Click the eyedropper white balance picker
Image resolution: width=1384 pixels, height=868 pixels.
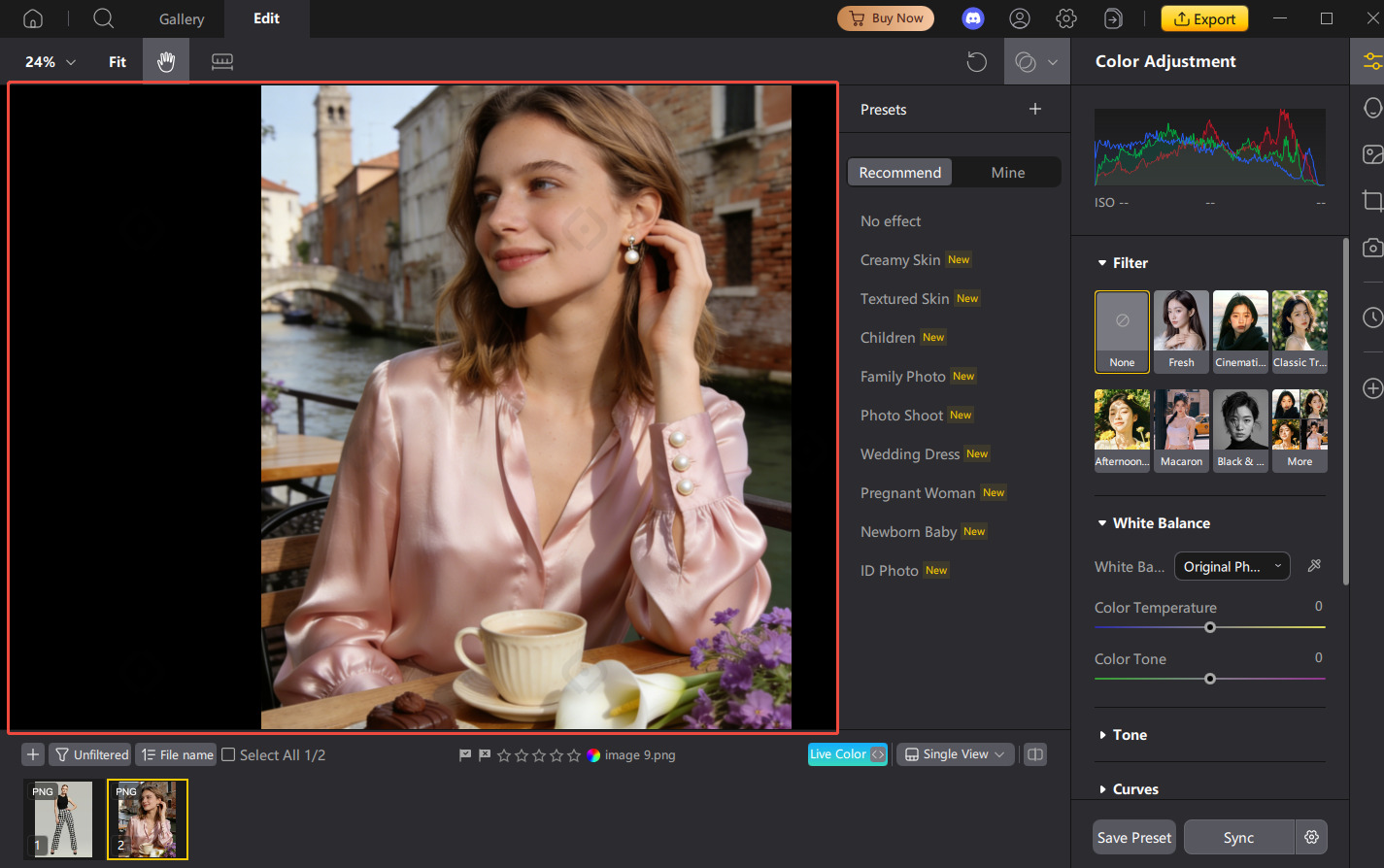1314,566
